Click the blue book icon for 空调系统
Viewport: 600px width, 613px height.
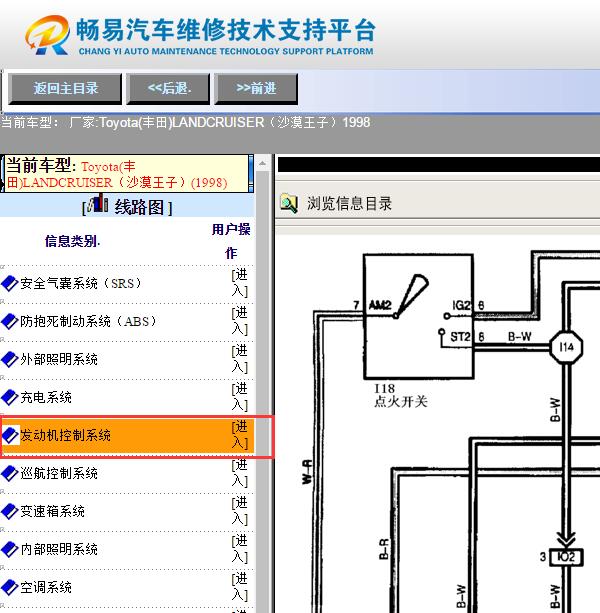tap(9, 587)
